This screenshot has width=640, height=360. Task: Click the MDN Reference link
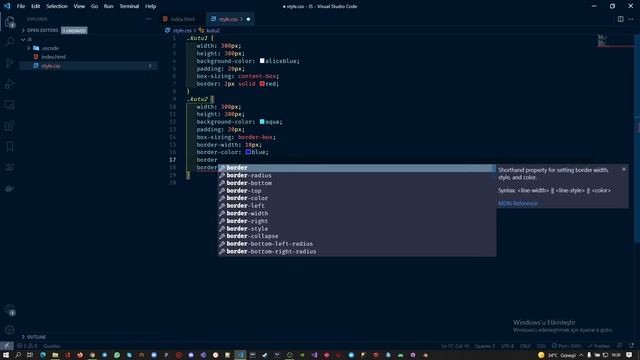[x=518, y=203]
